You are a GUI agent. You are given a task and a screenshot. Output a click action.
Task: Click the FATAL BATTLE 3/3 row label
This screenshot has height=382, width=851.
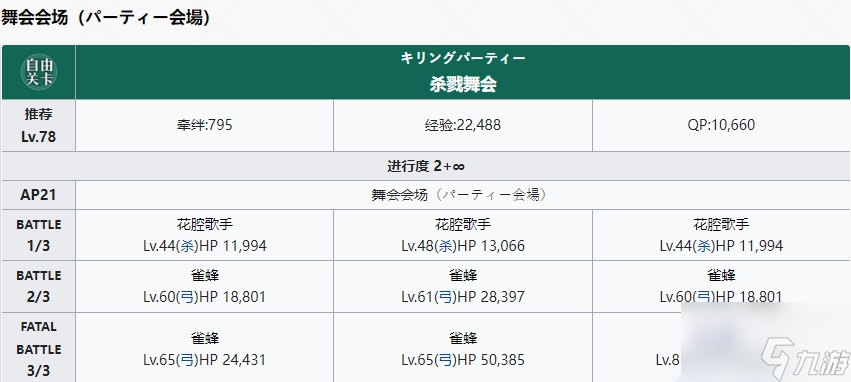[39, 349]
